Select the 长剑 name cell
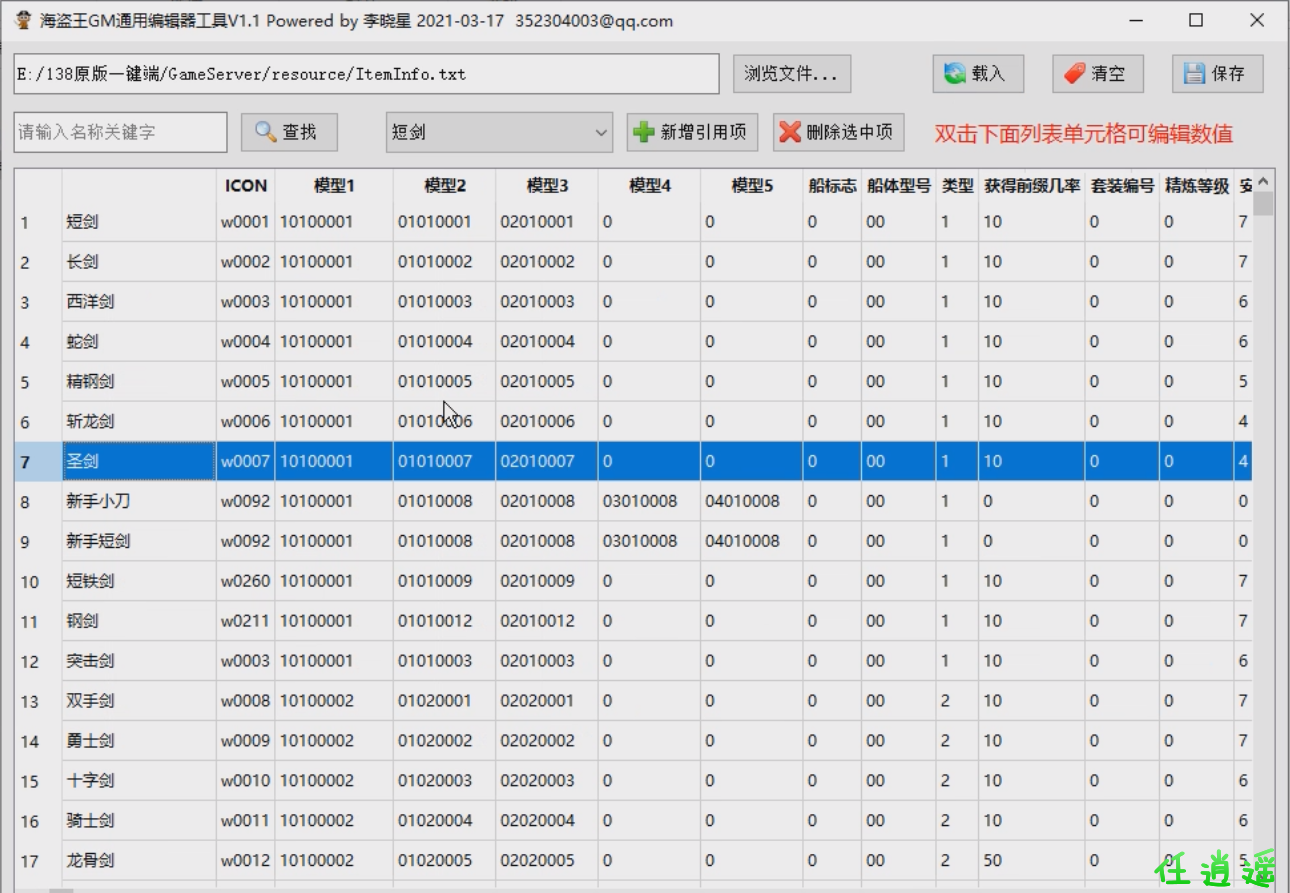Screen dimensions: 1290x893 coord(139,262)
